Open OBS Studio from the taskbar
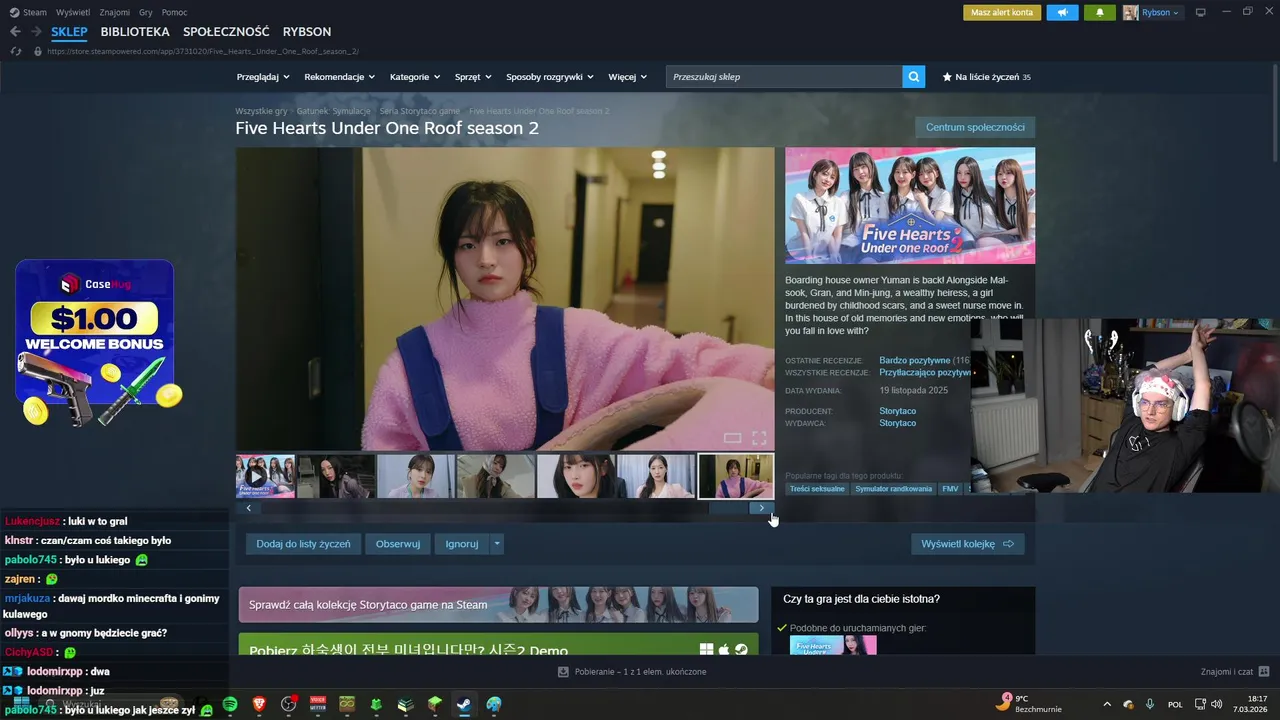This screenshot has width=1280, height=720. pyautogui.click(x=289, y=704)
